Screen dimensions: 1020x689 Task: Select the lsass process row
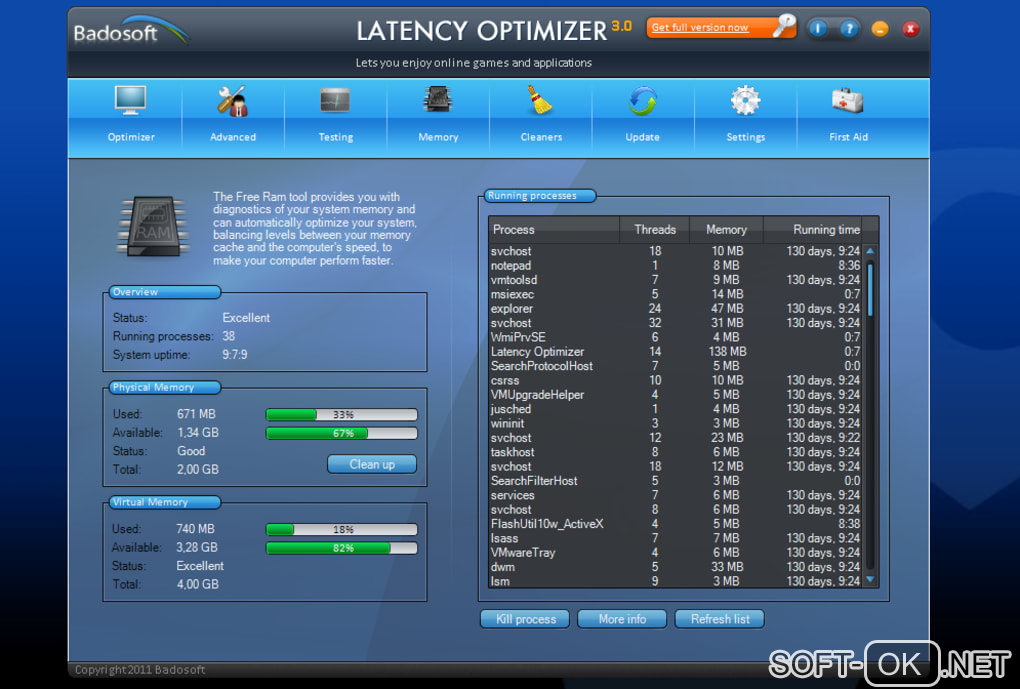pyautogui.click(x=675, y=538)
